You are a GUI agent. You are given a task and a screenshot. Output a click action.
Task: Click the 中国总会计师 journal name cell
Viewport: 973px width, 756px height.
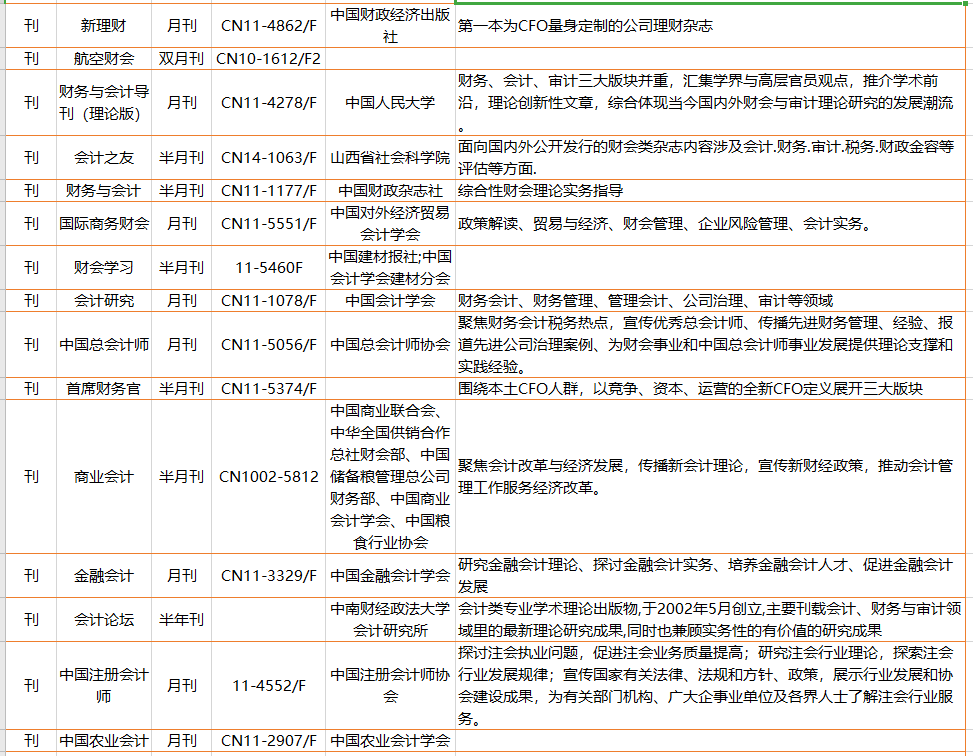tap(100, 345)
